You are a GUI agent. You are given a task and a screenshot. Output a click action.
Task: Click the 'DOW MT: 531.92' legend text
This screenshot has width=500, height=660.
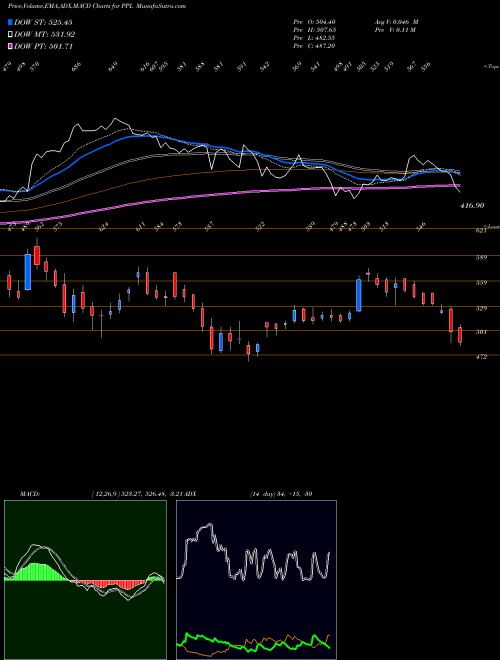click(45, 35)
